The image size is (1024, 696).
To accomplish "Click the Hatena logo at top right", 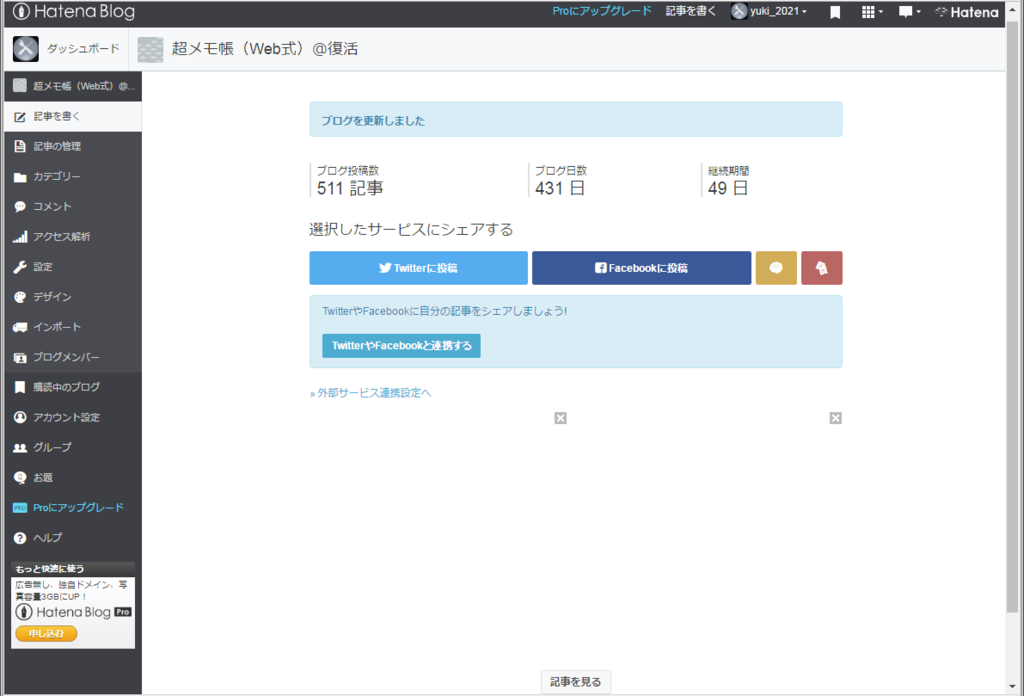I will click(x=967, y=12).
